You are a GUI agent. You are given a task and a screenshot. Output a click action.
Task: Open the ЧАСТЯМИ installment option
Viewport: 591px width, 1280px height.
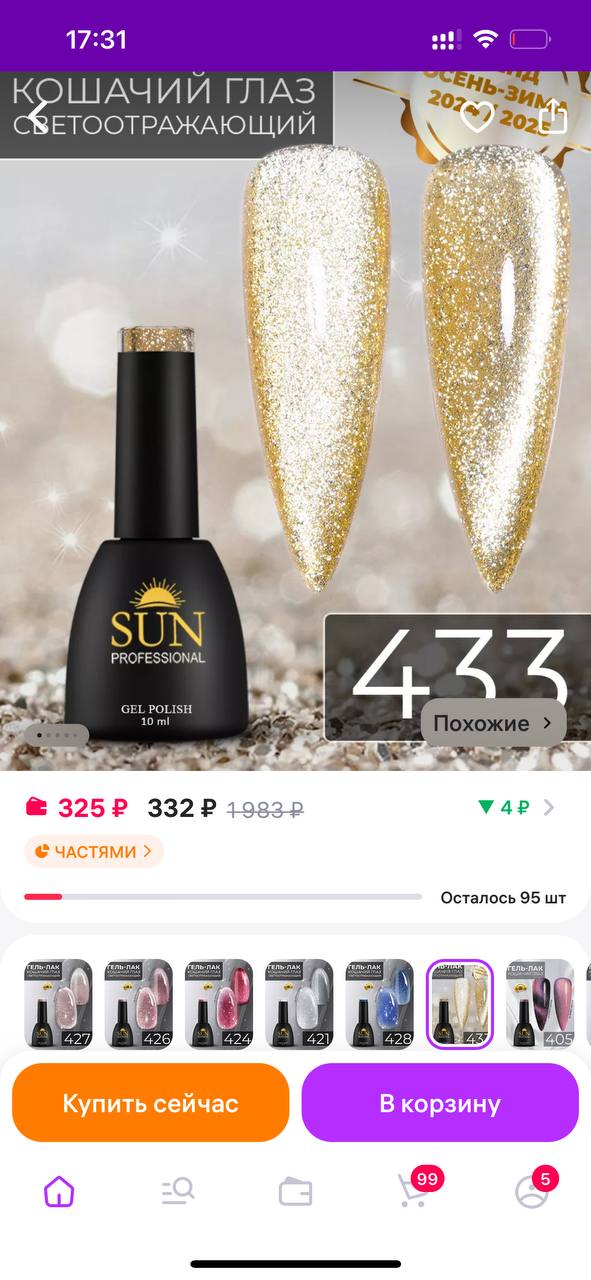click(x=94, y=852)
